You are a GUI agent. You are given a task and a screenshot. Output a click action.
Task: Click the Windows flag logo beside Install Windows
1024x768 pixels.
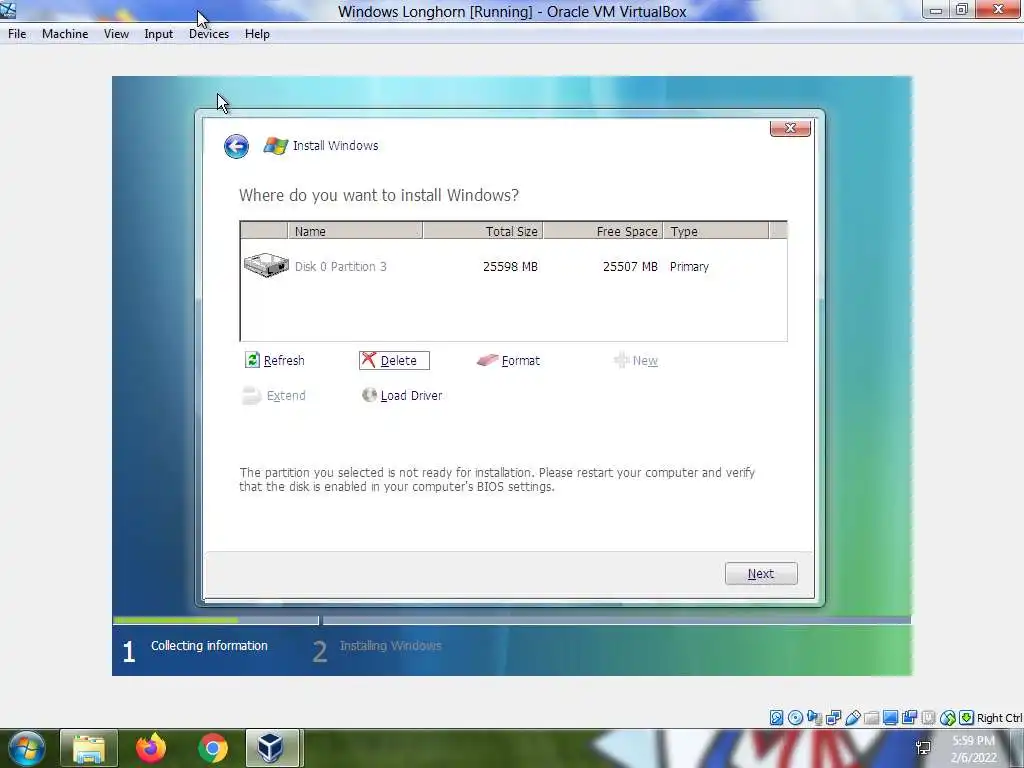pos(276,146)
